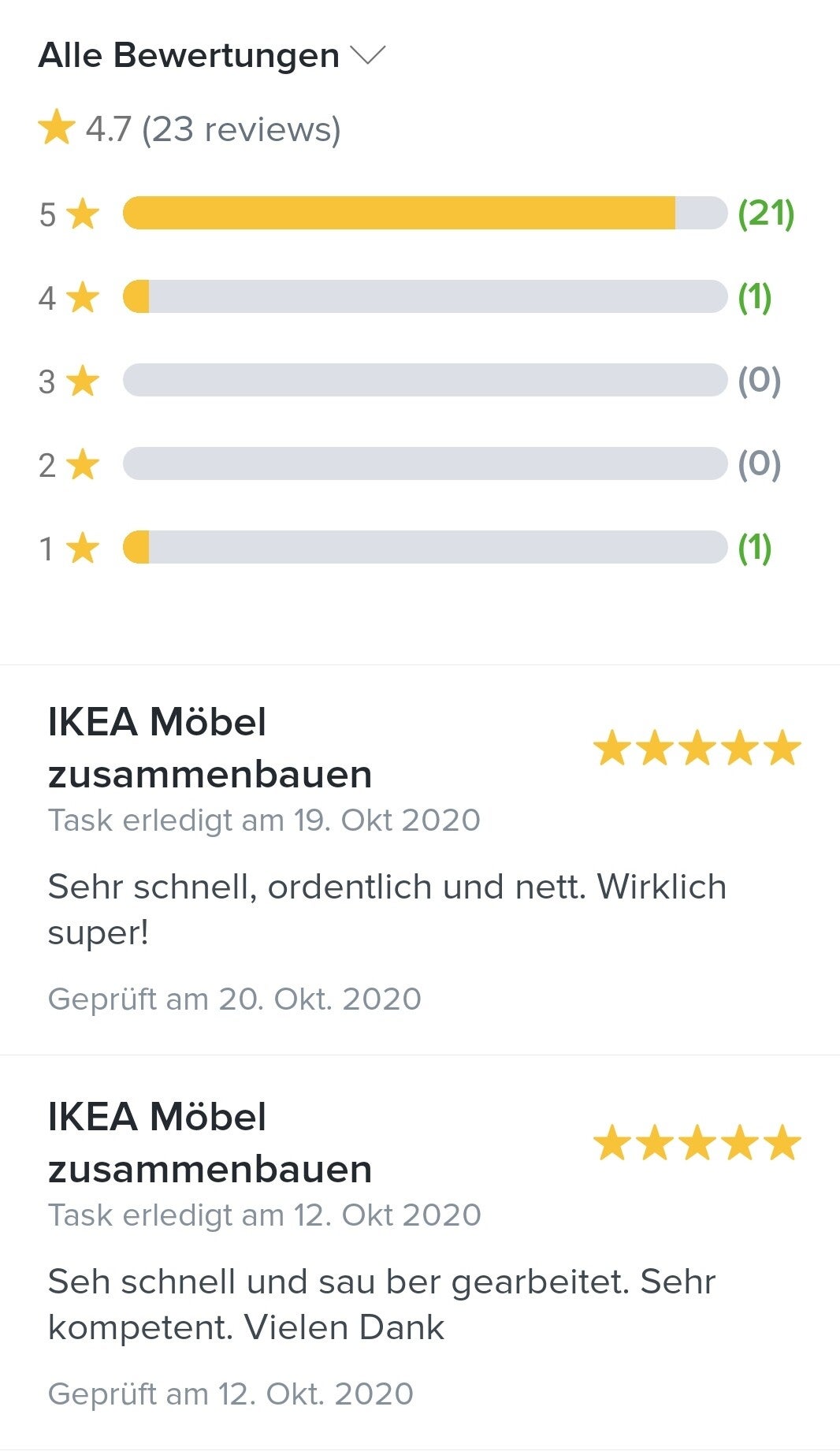
Task: Filter by the (21) five-star count
Action: tap(766, 214)
